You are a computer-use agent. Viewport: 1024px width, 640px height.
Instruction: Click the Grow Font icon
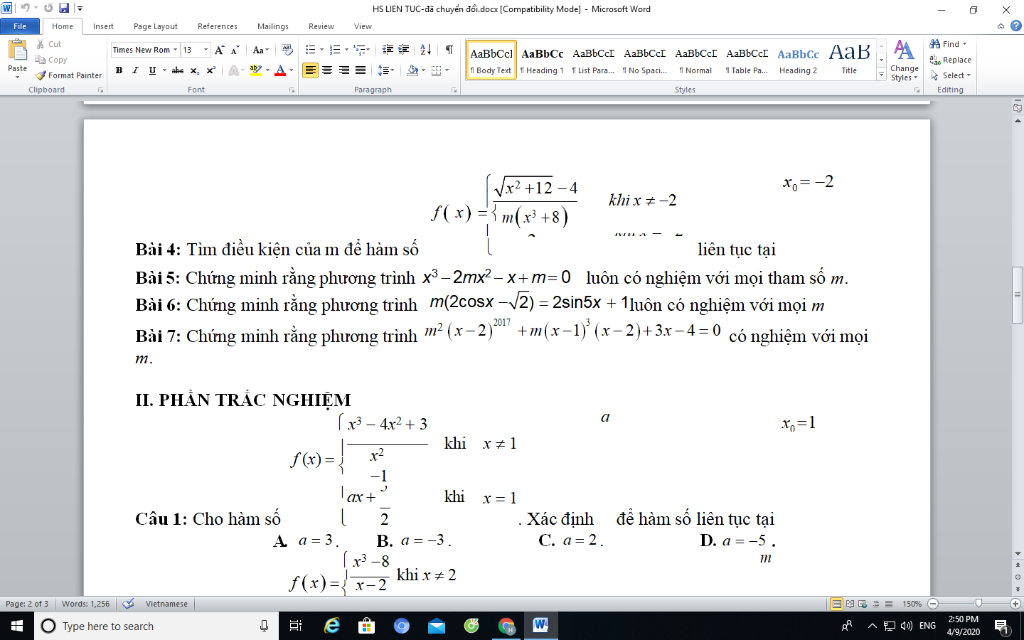(219, 50)
